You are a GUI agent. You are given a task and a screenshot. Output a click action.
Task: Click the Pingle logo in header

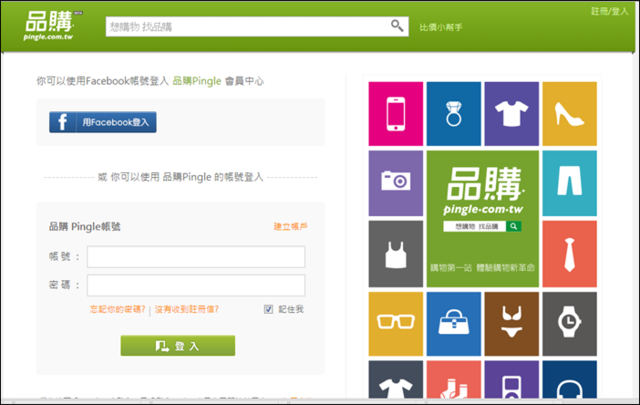[50, 26]
